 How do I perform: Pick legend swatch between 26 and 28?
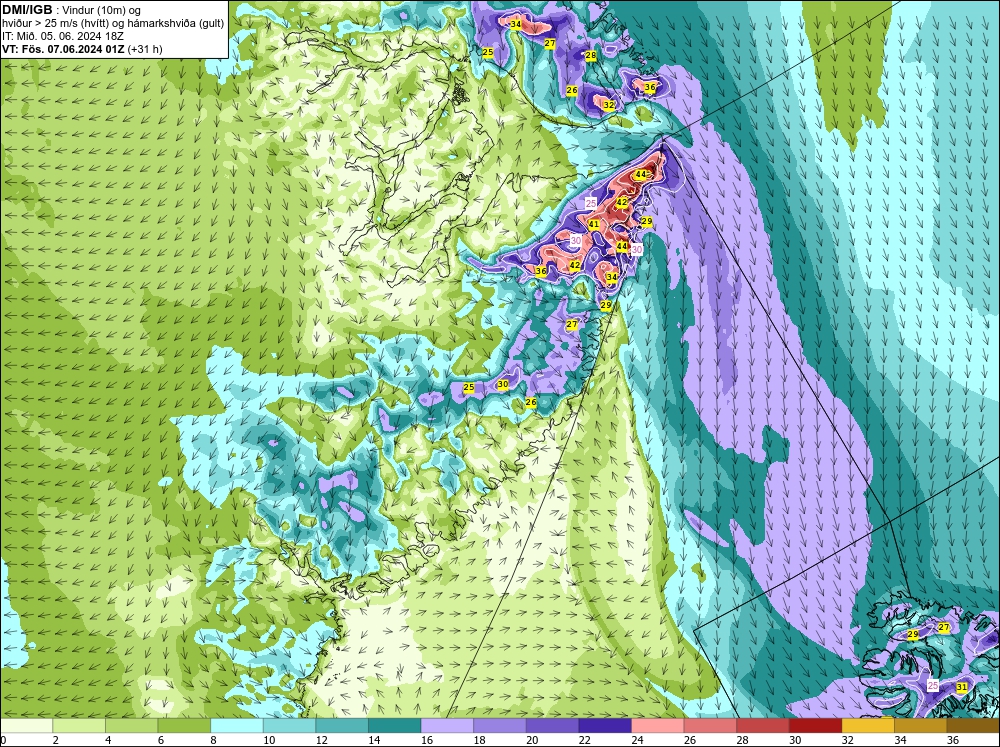click(x=710, y=726)
